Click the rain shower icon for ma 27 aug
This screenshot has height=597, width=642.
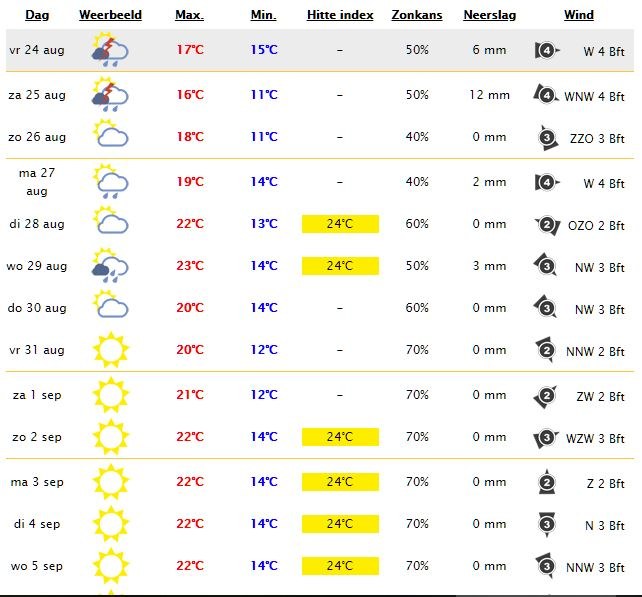pyautogui.click(x=110, y=181)
